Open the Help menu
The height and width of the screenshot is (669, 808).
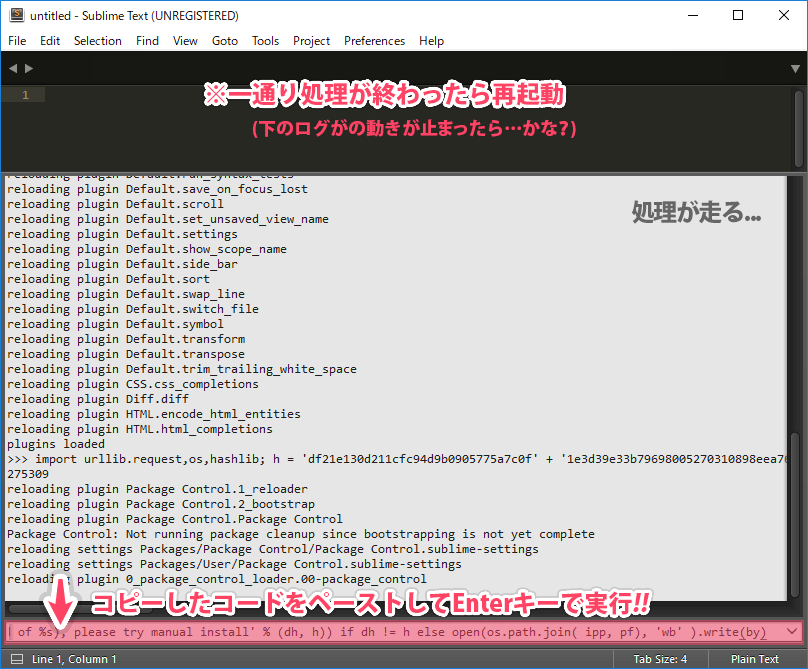click(x=431, y=41)
